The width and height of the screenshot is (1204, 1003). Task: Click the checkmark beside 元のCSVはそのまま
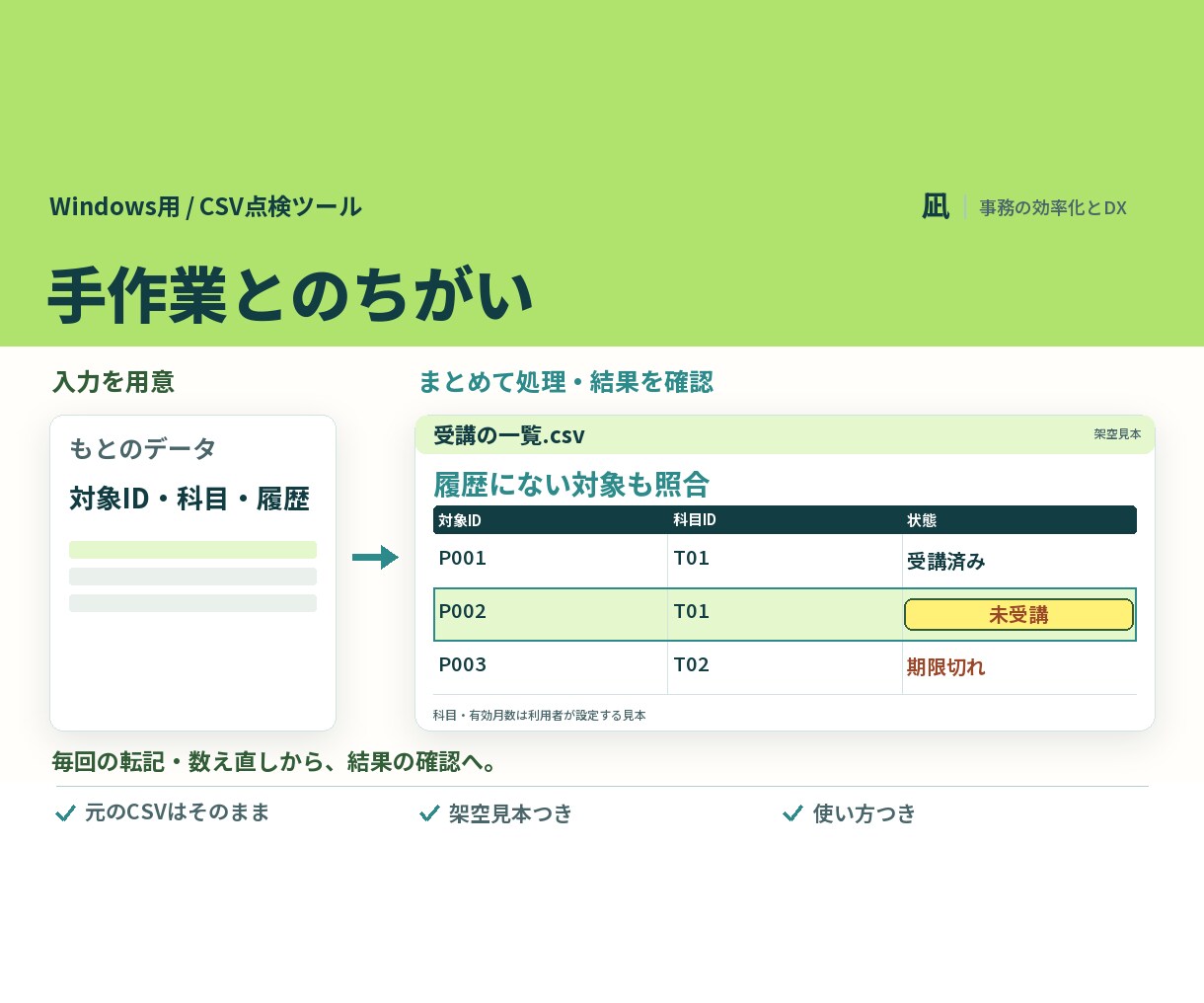tap(66, 813)
